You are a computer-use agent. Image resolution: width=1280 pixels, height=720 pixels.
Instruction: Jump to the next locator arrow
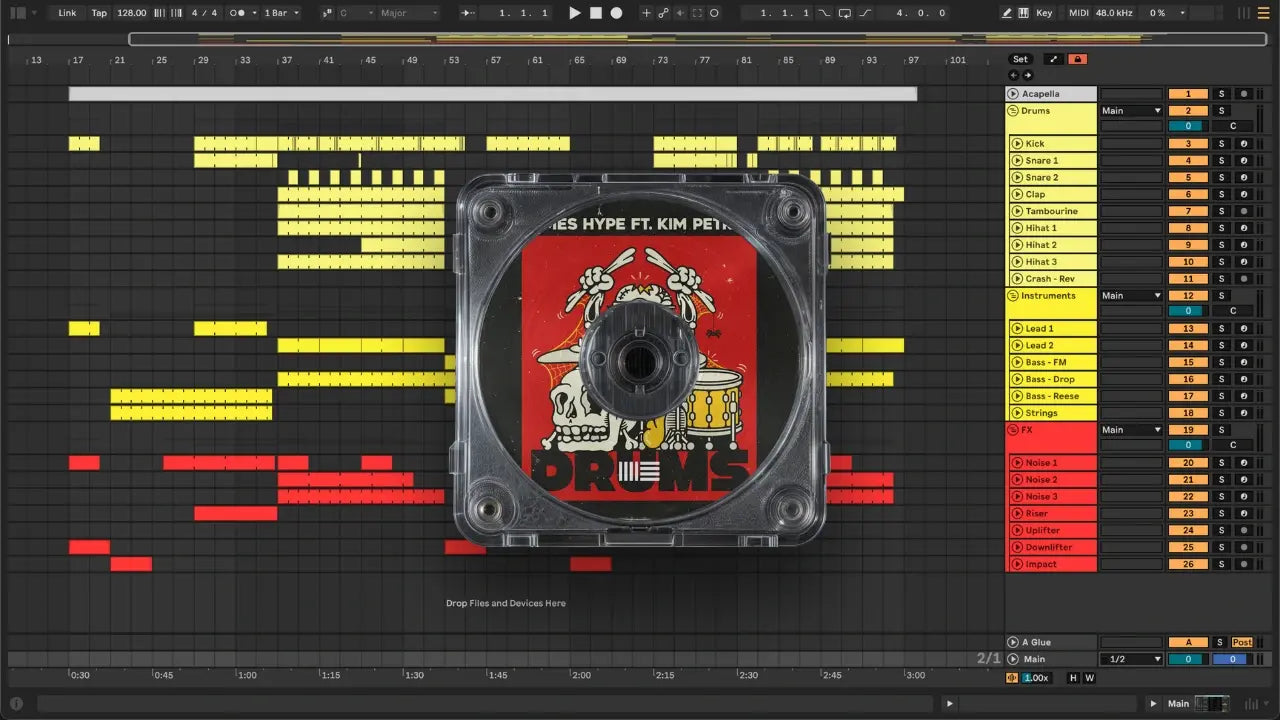pyautogui.click(x=1027, y=75)
